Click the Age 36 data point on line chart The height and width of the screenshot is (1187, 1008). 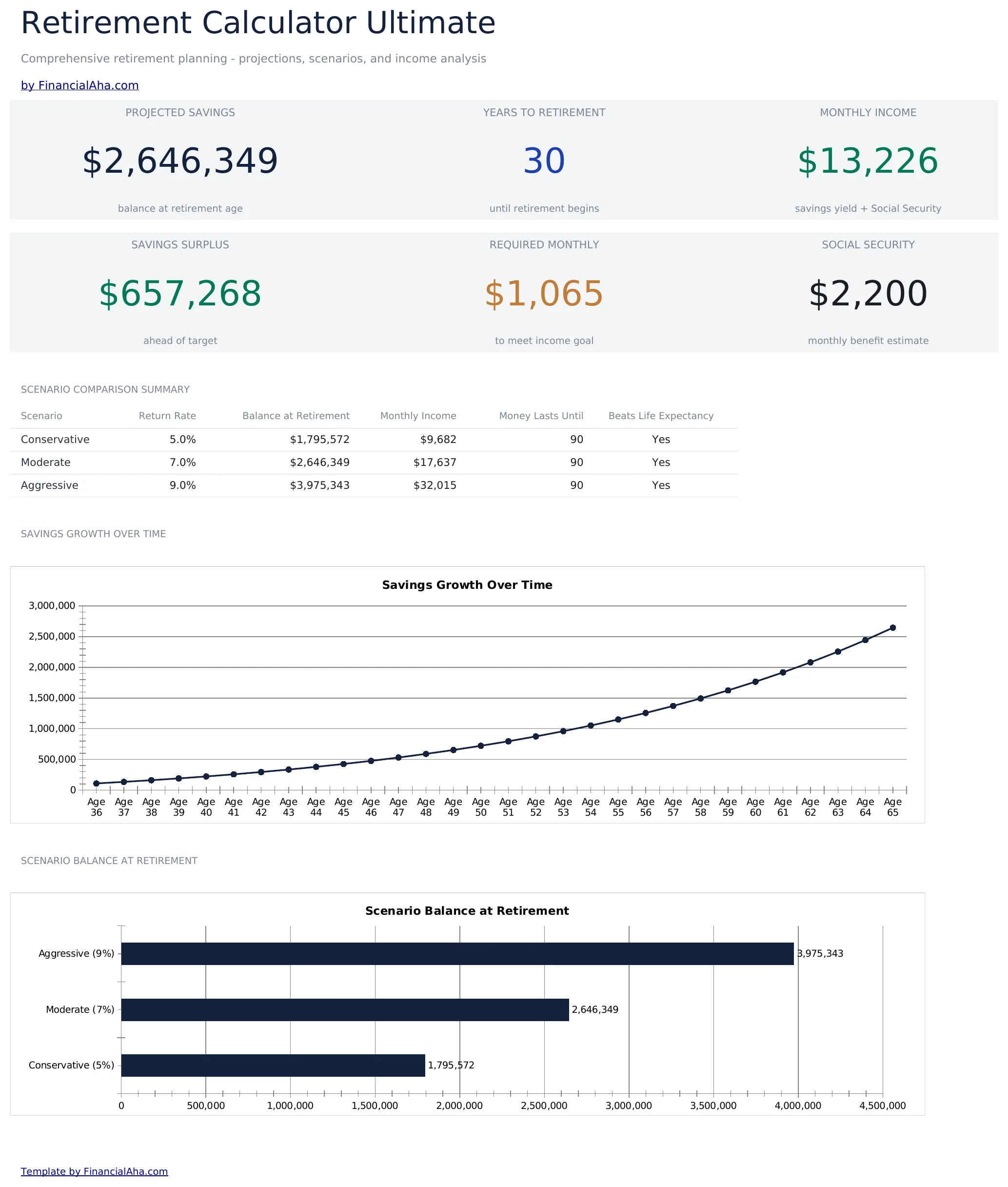point(96,784)
